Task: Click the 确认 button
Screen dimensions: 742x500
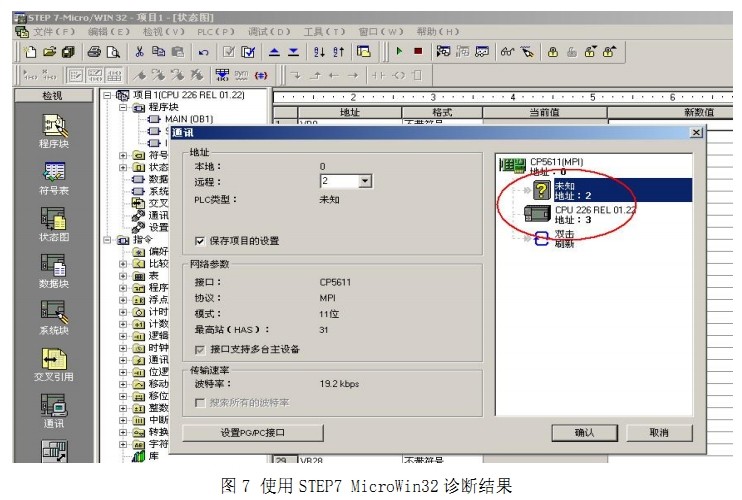Action: 584,433
